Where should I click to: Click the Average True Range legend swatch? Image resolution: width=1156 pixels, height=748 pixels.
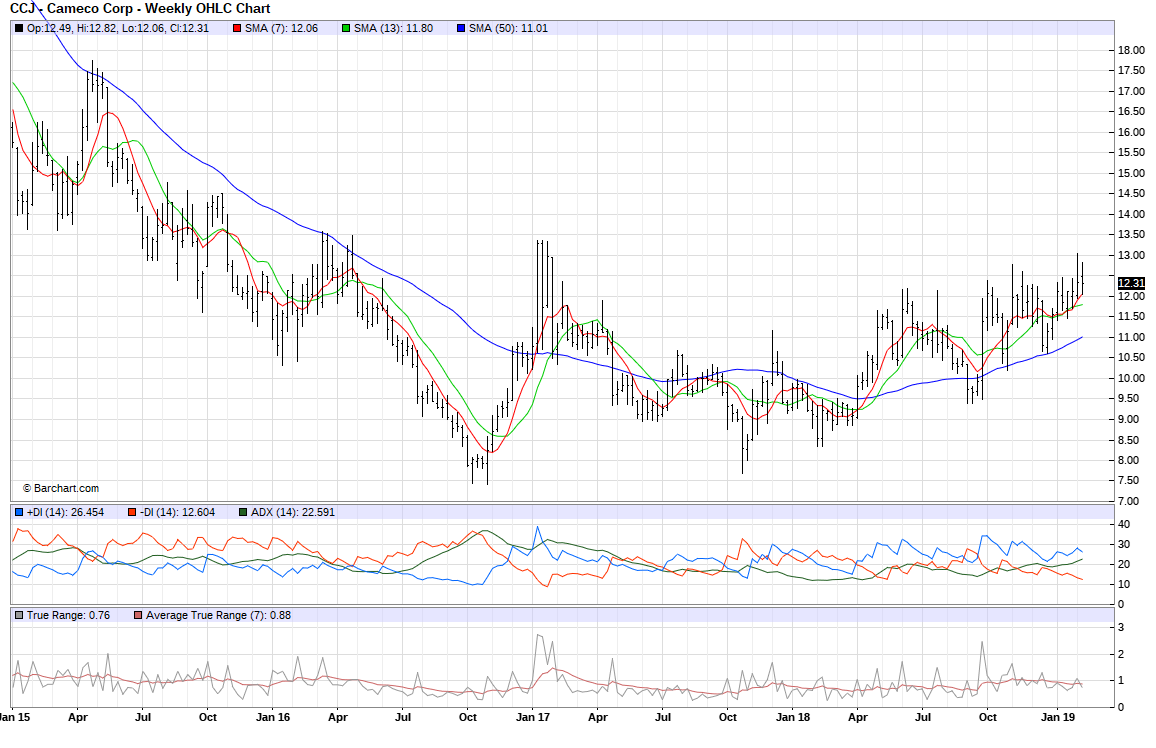pos(138,615)
